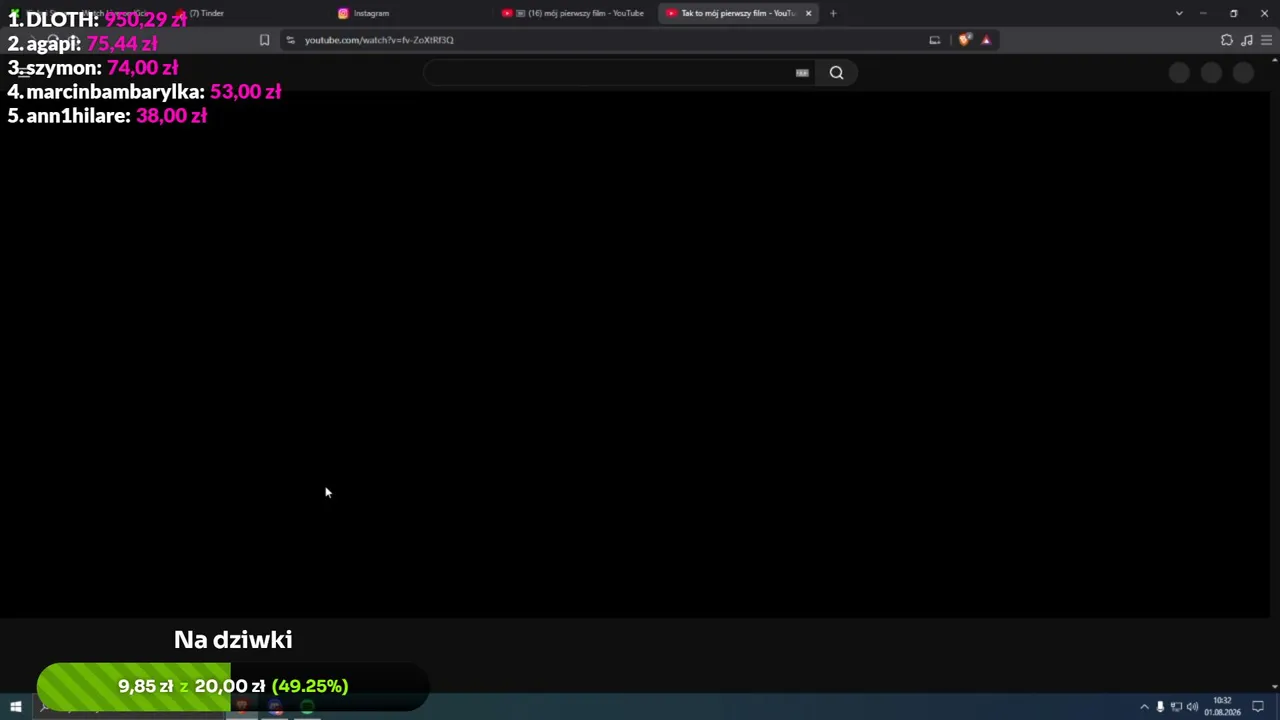The height and width of the screenshot is (720, 1280).
Task: View site information icon beside the URL
Action: point(290,40)
